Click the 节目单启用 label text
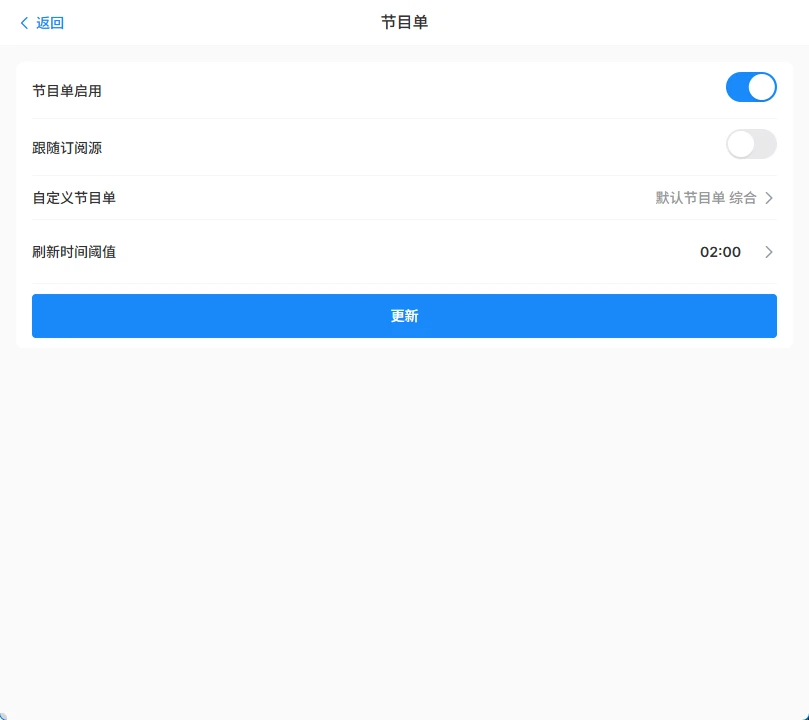The height and width of the screenshot is (720, 809). 67,91
